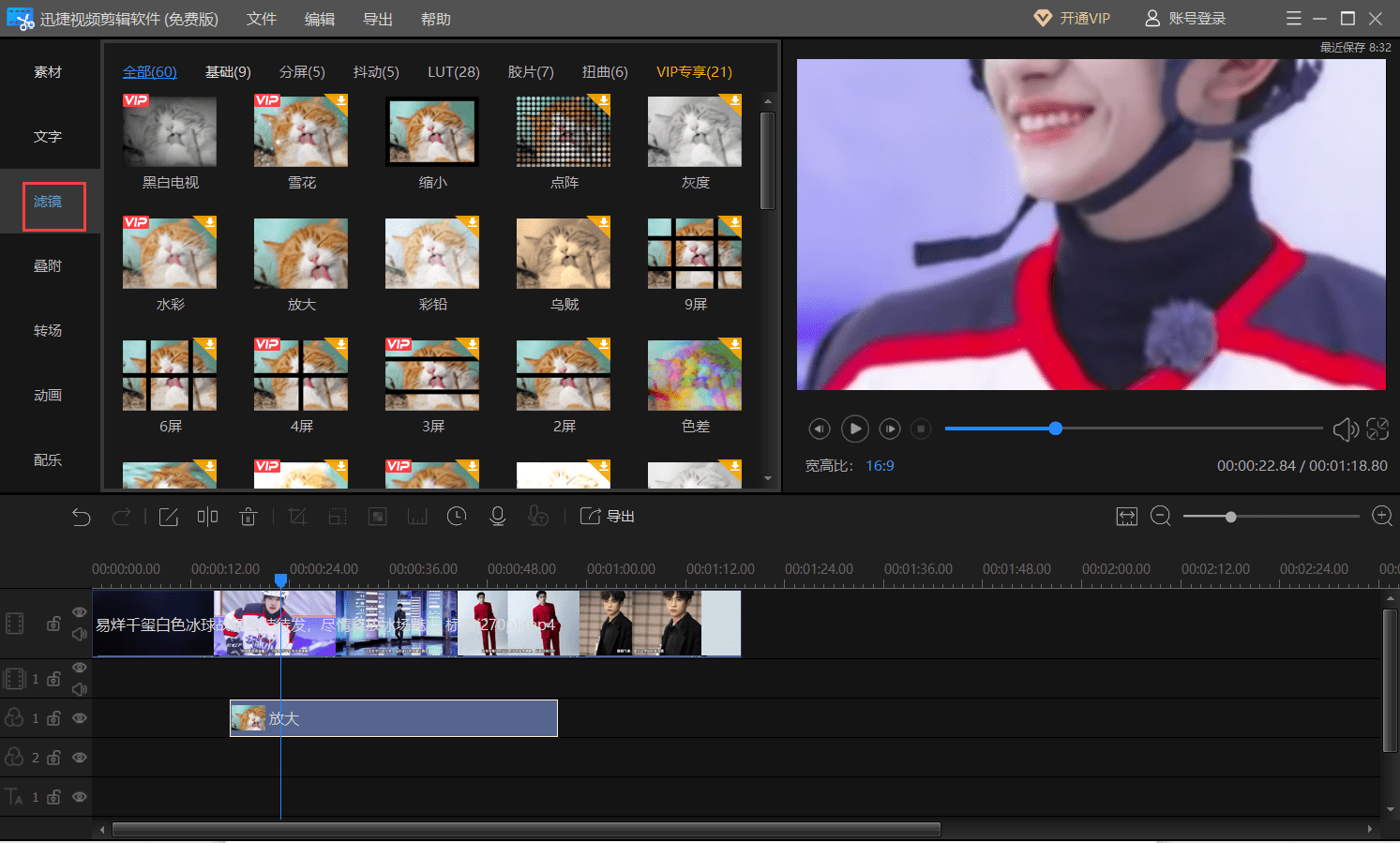Expand timeline tracks scroll-down arrow

coord(1390,809)
